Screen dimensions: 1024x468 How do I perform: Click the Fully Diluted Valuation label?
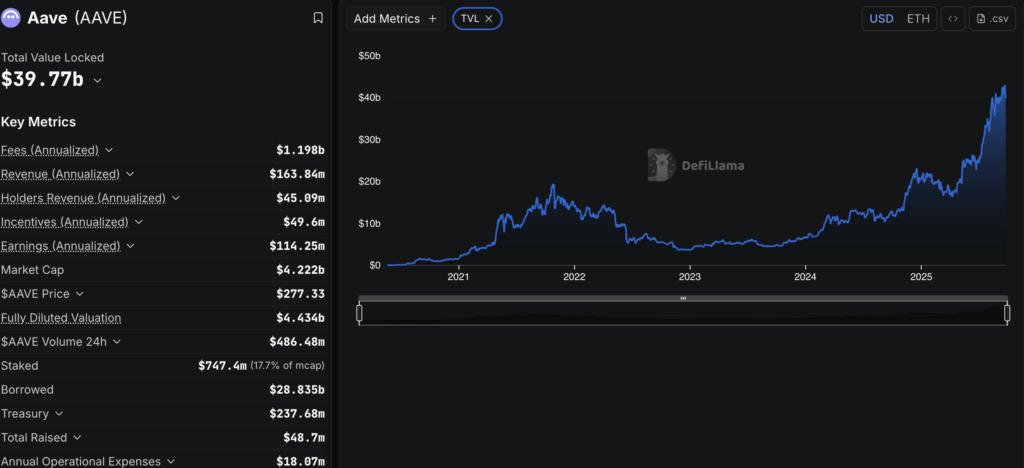pyautogui.click(x=61, y=318)
